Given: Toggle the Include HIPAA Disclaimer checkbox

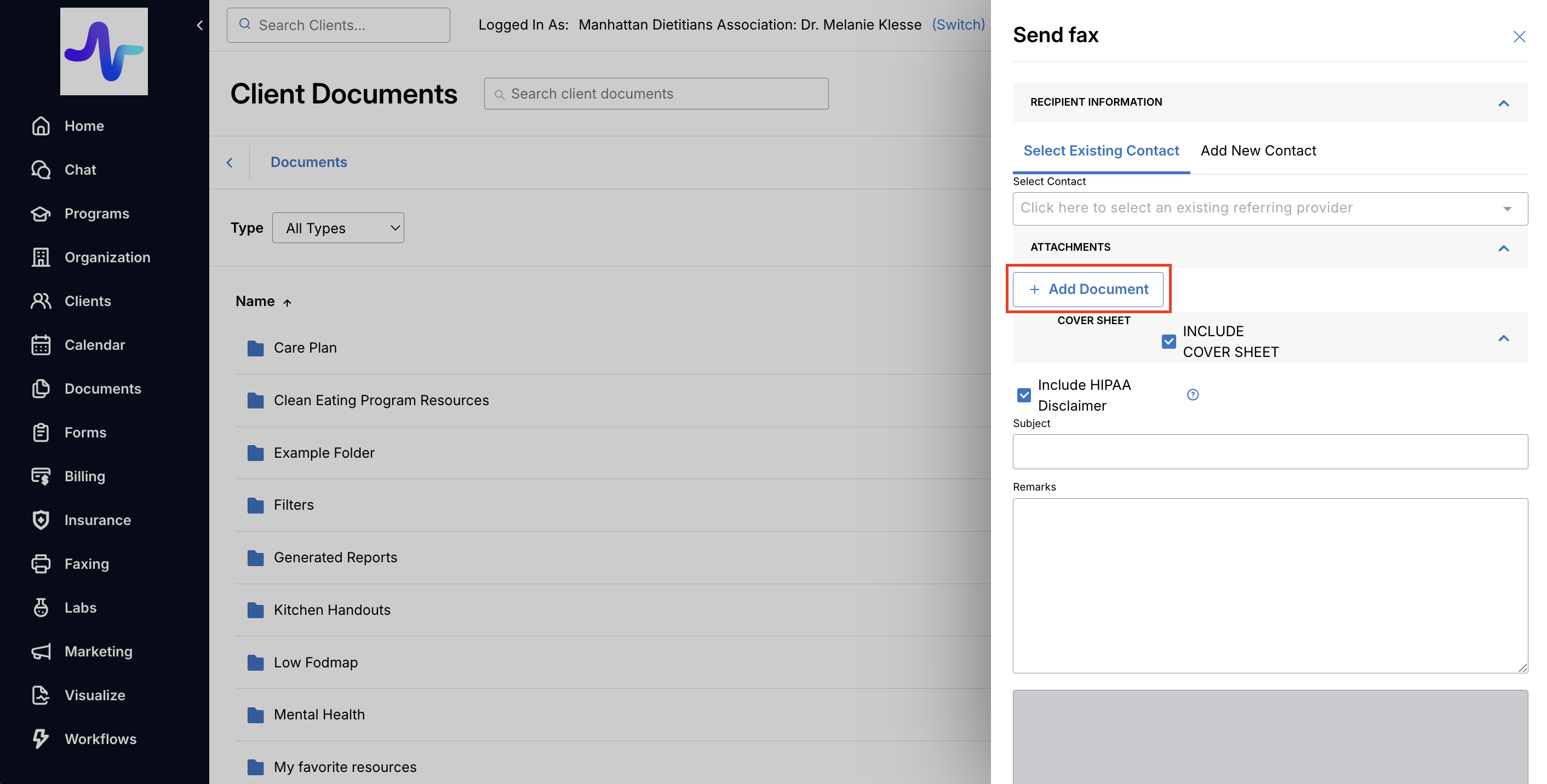Looking at the screenshot, I should [1024, 395].
